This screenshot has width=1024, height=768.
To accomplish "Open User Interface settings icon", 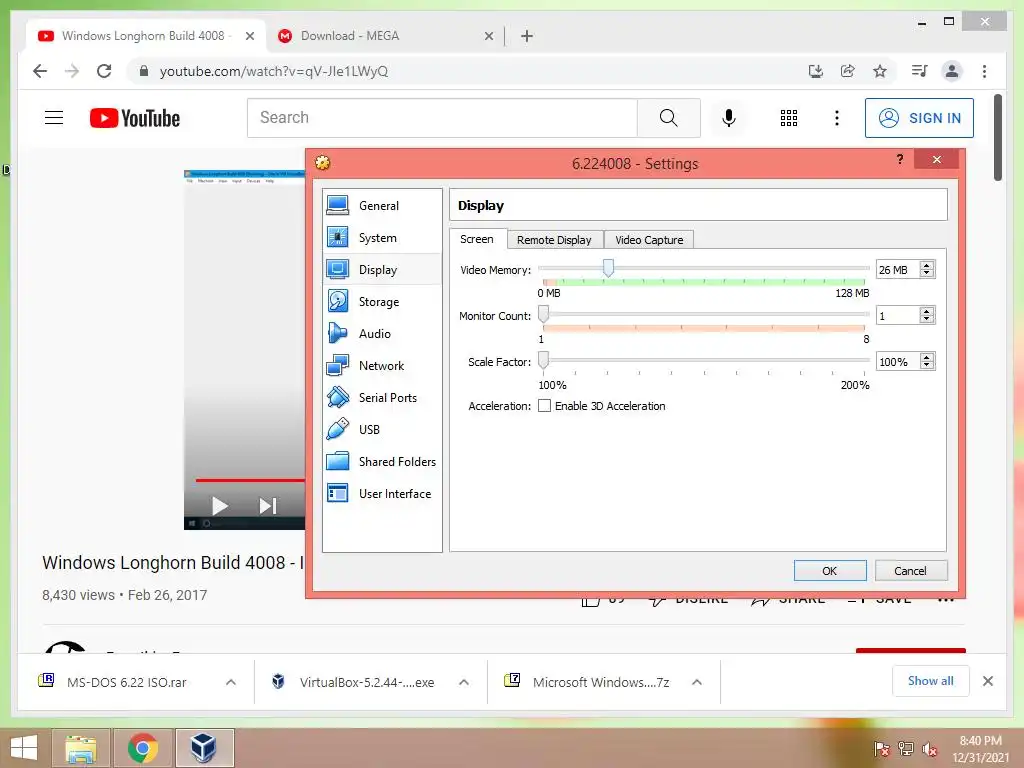I will point(338,494).
